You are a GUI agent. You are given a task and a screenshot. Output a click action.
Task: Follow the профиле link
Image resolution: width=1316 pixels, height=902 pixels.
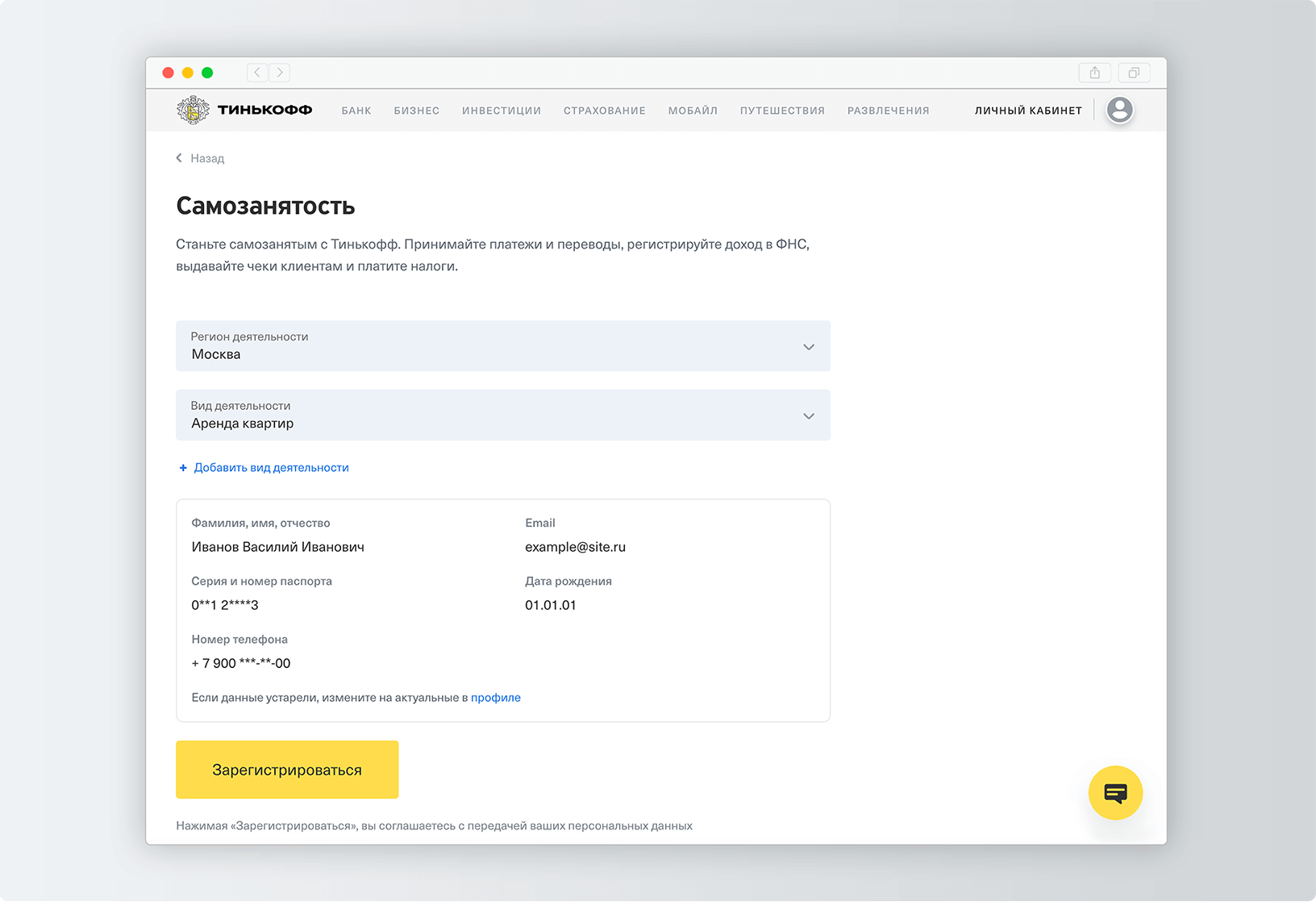[496, 698]
